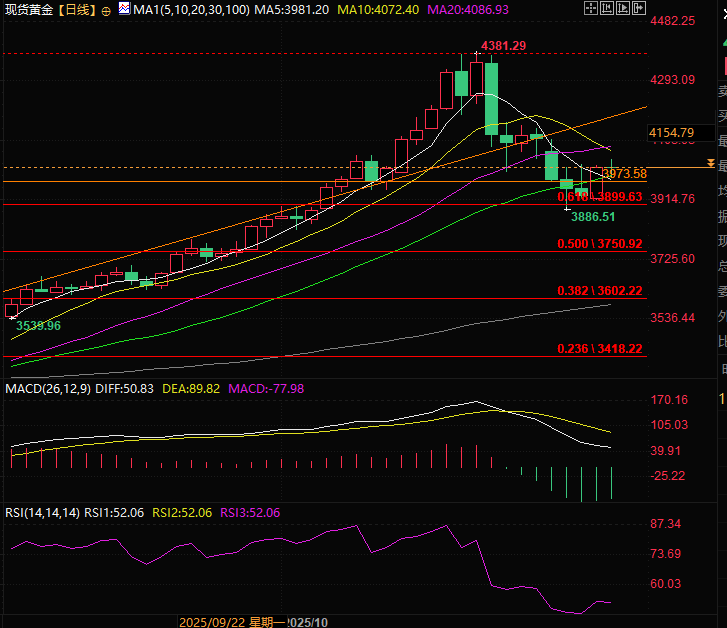Open MA1(5,10,20,30,100) indicator settings

(191, 10)
